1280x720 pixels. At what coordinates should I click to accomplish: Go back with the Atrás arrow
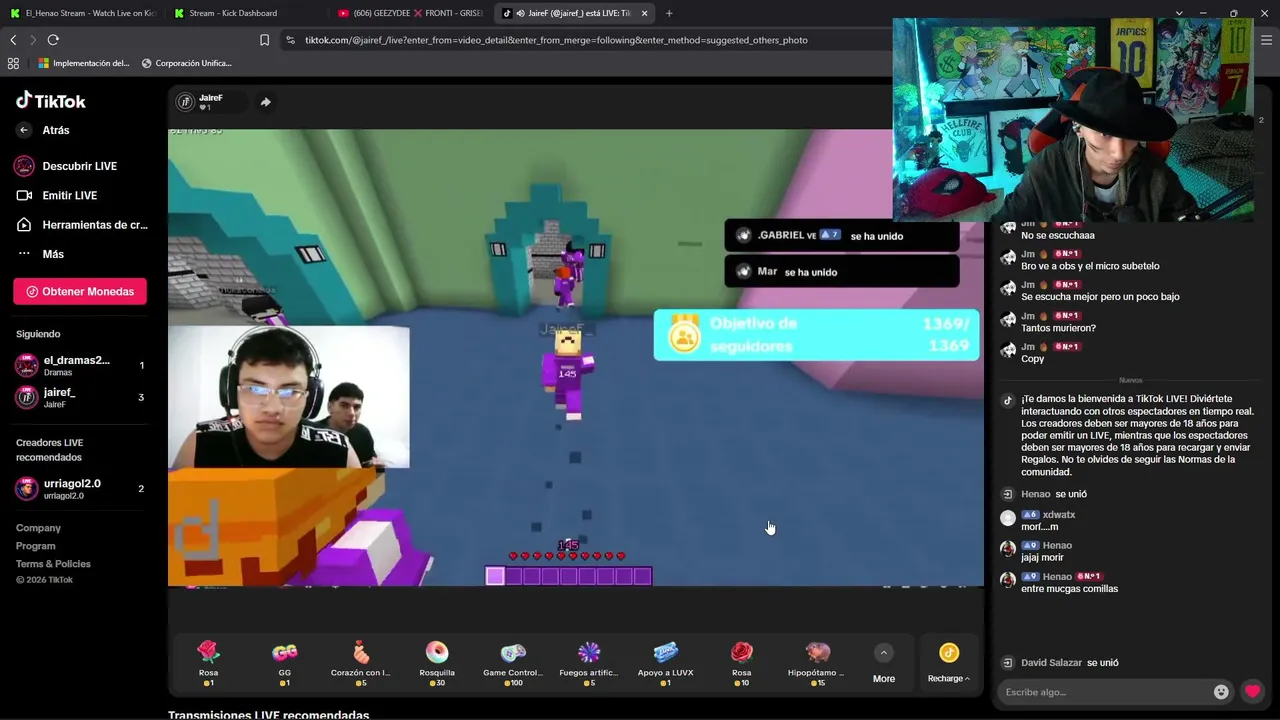[24, 130]
